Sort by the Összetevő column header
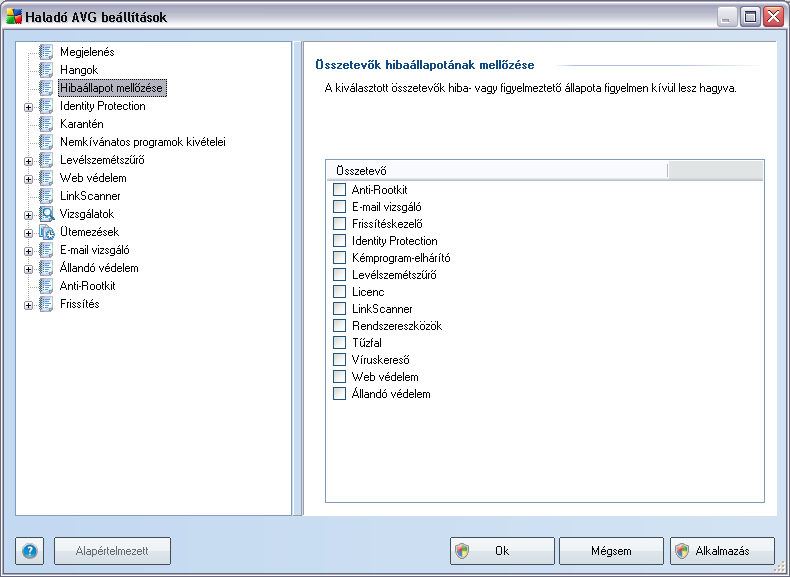This screenshot has height=577, width=790. click(x=497, y=171)
